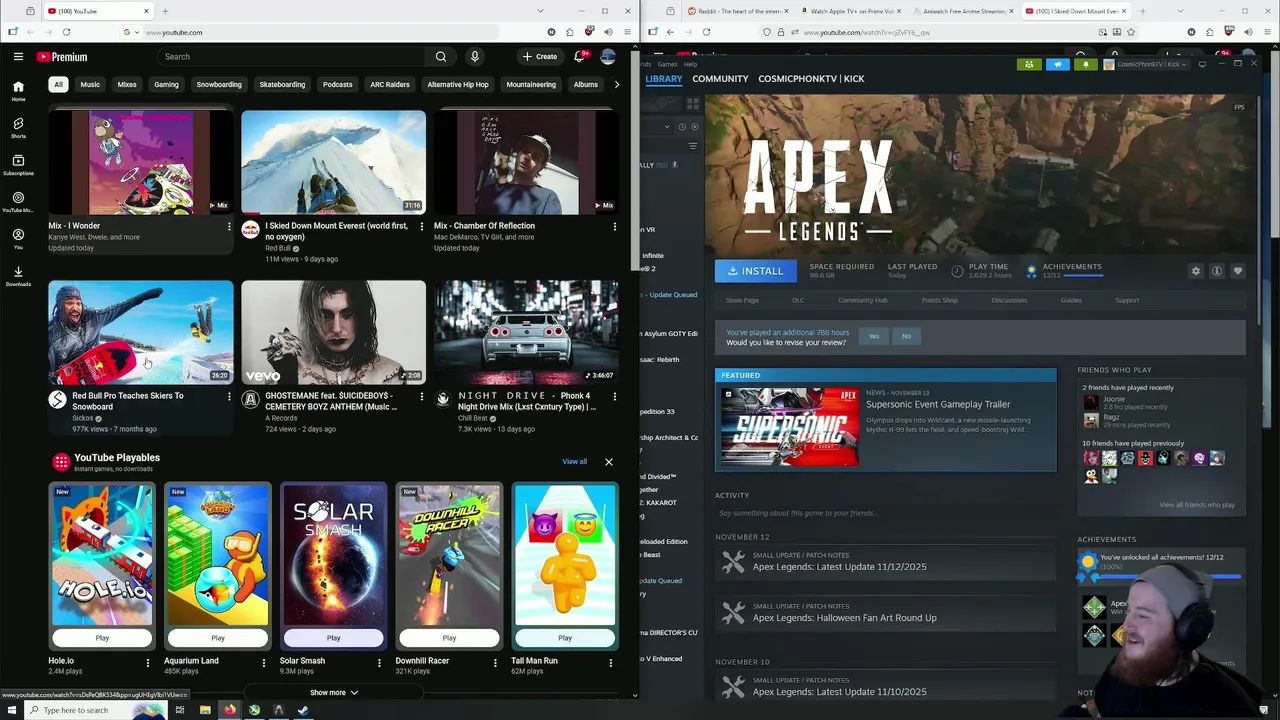This screenshot has width=1280, height=720.
Task: Open Steam announcements megaphone button
Action: (1058, 64)
